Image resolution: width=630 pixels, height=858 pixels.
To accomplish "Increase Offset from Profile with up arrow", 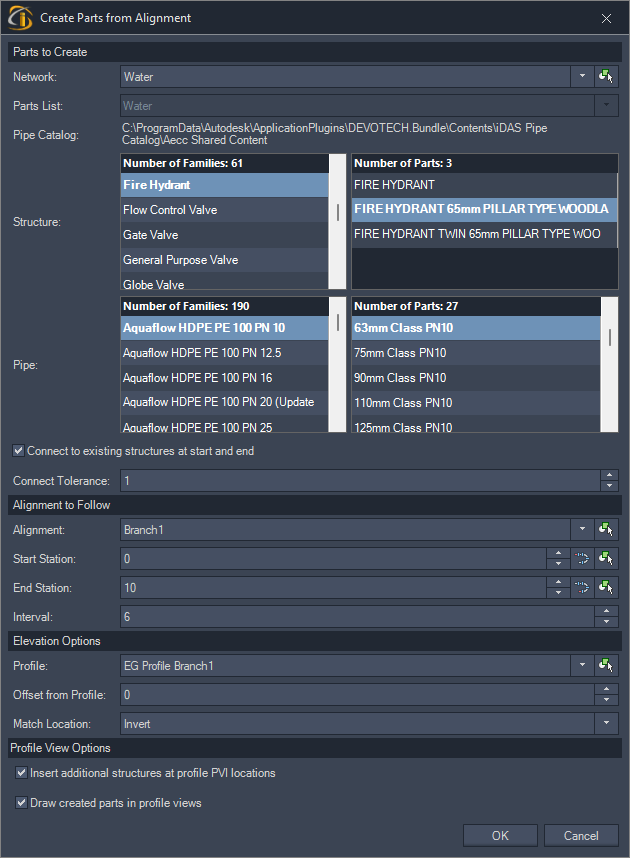I will [x=606, y=689].
